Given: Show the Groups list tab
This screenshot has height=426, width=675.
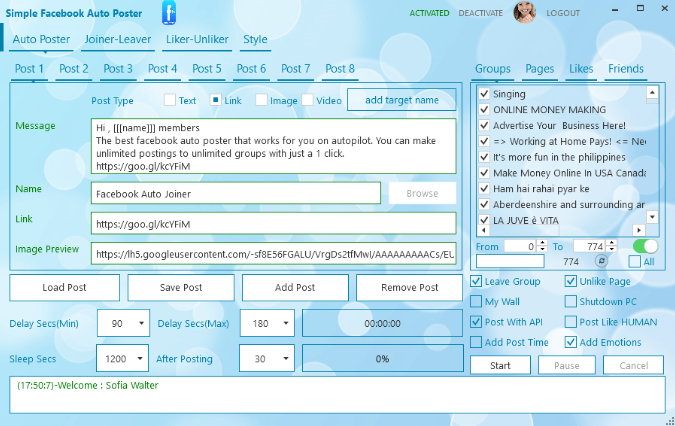Looking at the screenshot, I should (492, 69).
